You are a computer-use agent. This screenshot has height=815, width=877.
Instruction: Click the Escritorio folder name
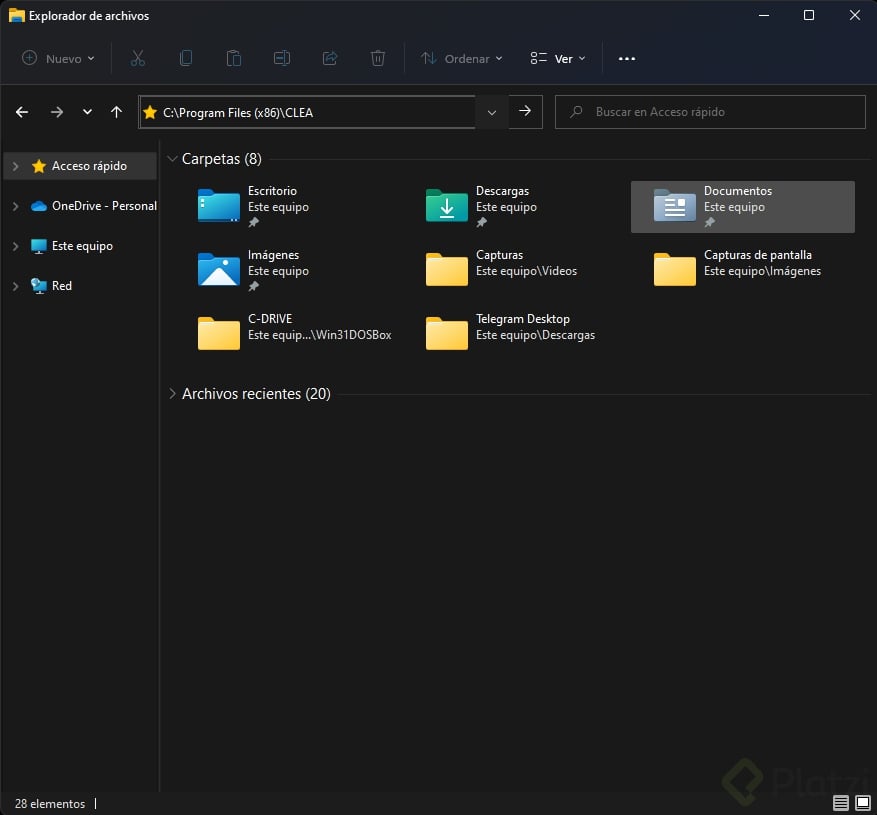[x=272, y=191]
